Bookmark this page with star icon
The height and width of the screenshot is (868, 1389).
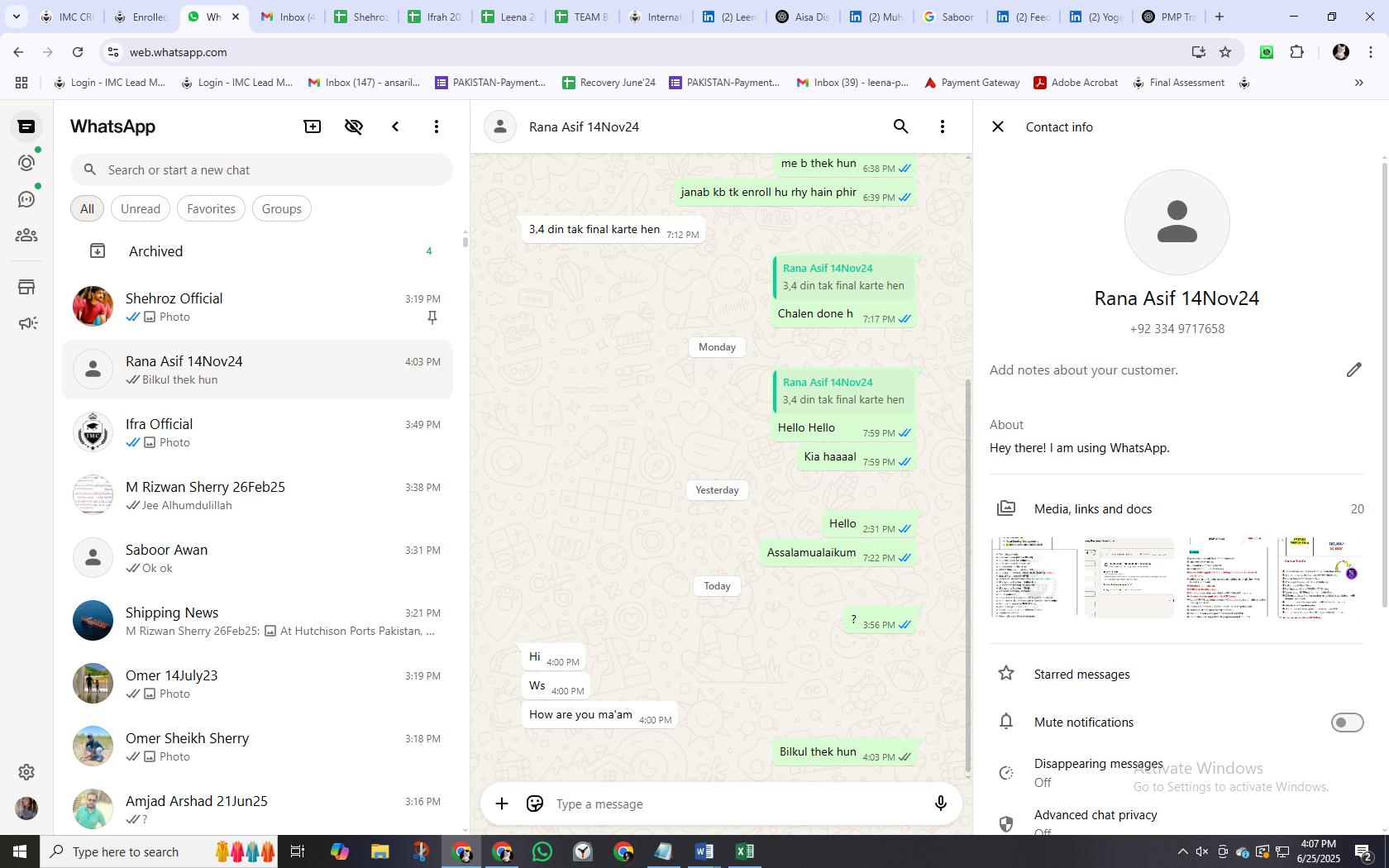1225,52
